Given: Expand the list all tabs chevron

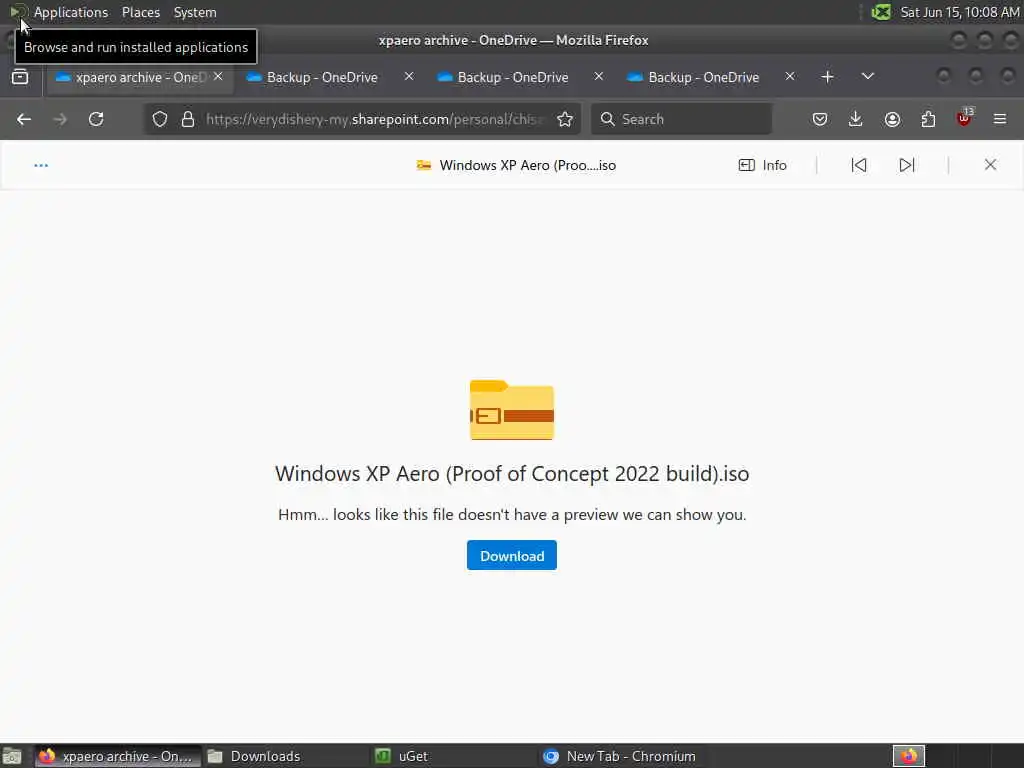Looking at the screenshot, I should 867,76.
